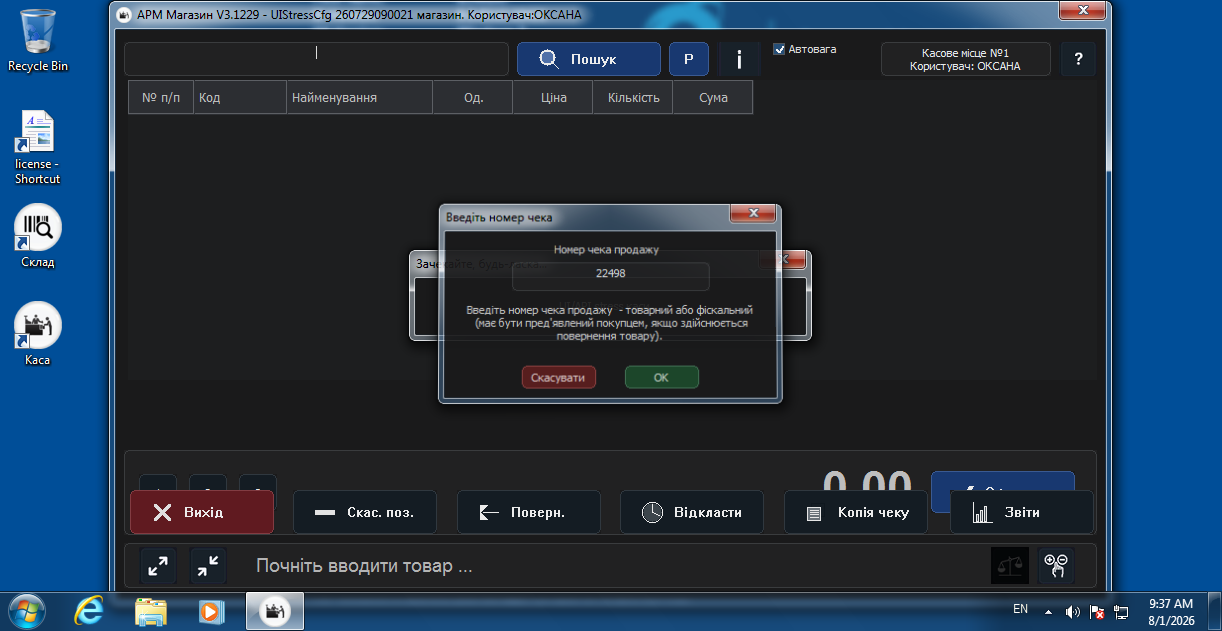
Task: Open Звіти reports button
Action: 1021,512
